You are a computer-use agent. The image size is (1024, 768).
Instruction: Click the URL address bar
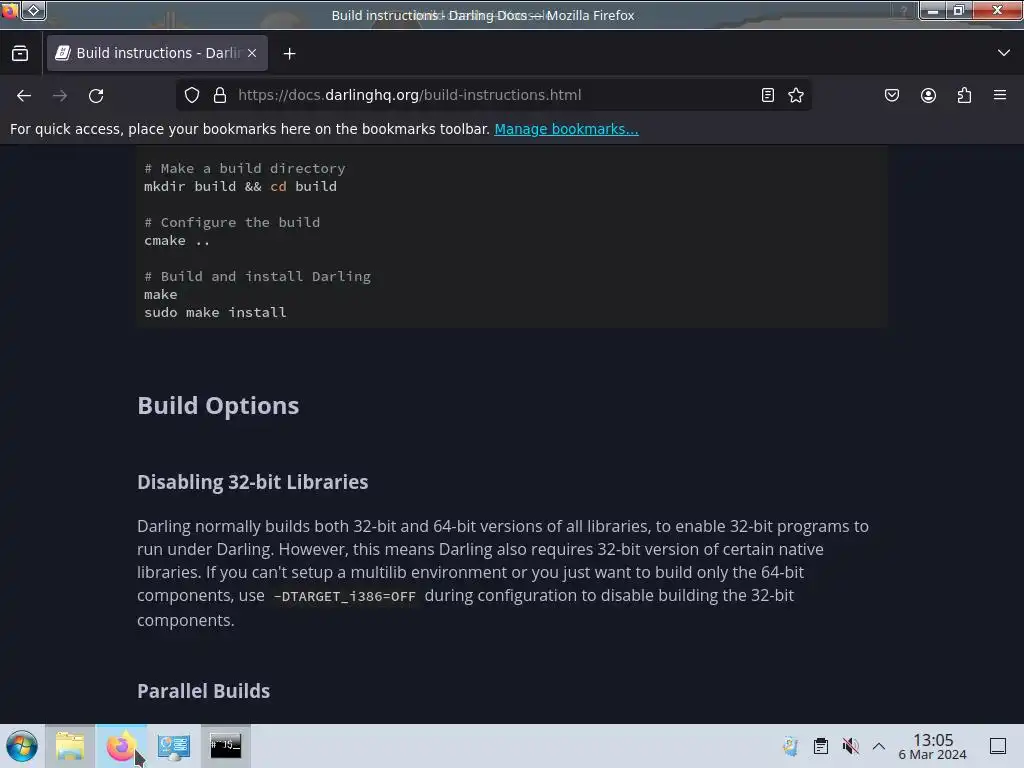pos(493,95)
